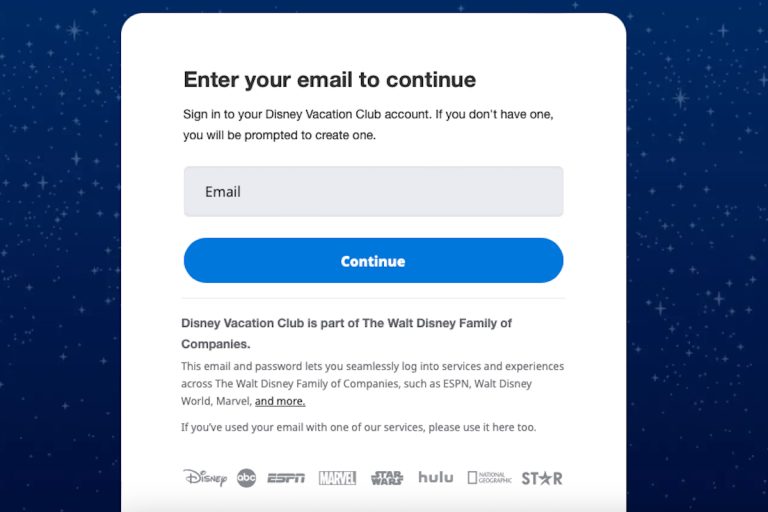Open the "and more." link
This screenshot has height=512, width=768.
(x=280, y=401)
